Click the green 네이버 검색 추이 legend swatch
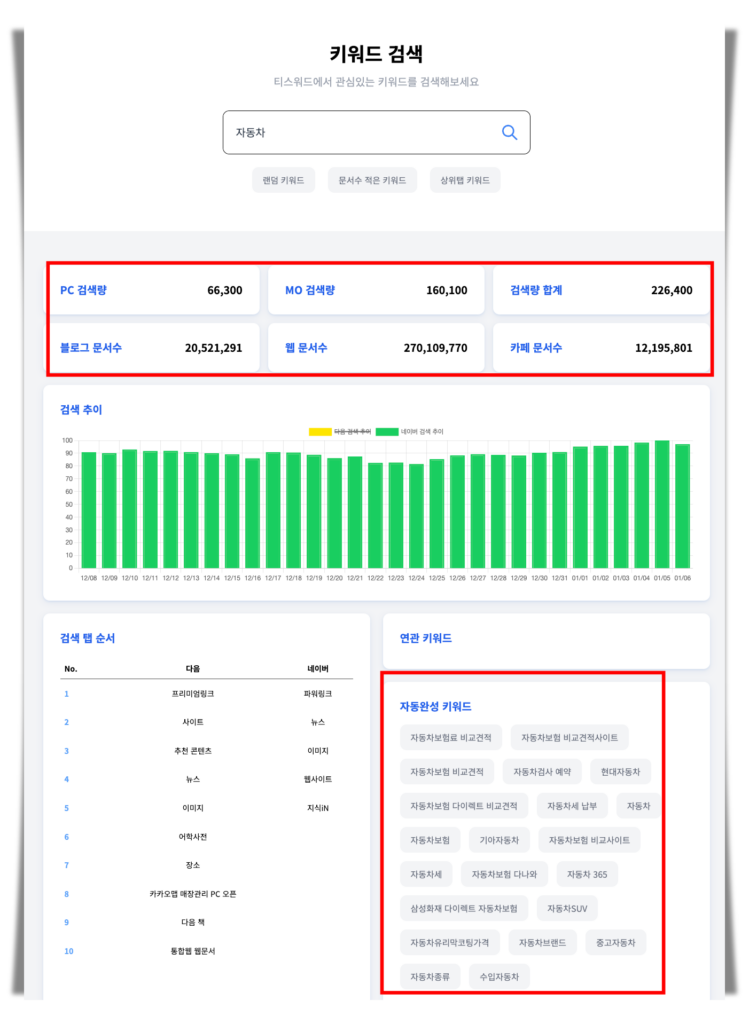749x1024 pixels. [x=387, y=432]
